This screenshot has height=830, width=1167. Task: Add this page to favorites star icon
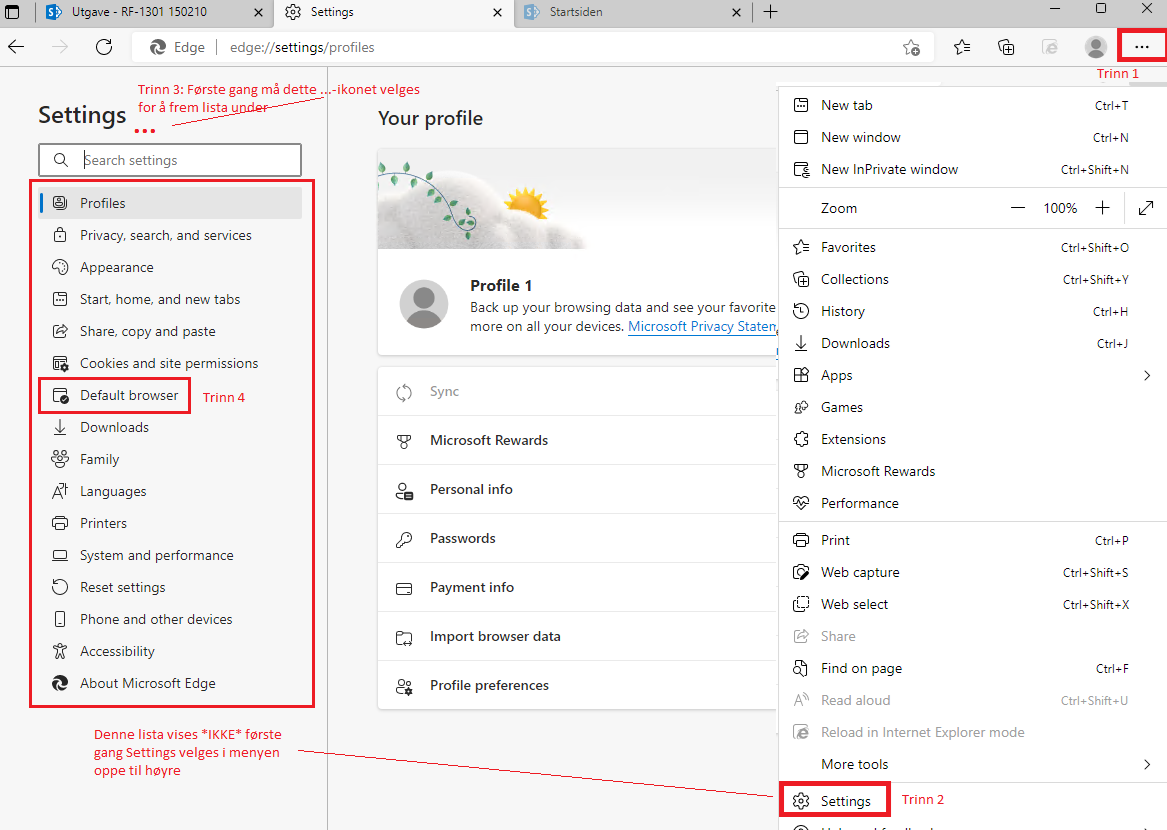tap(911, 48)
